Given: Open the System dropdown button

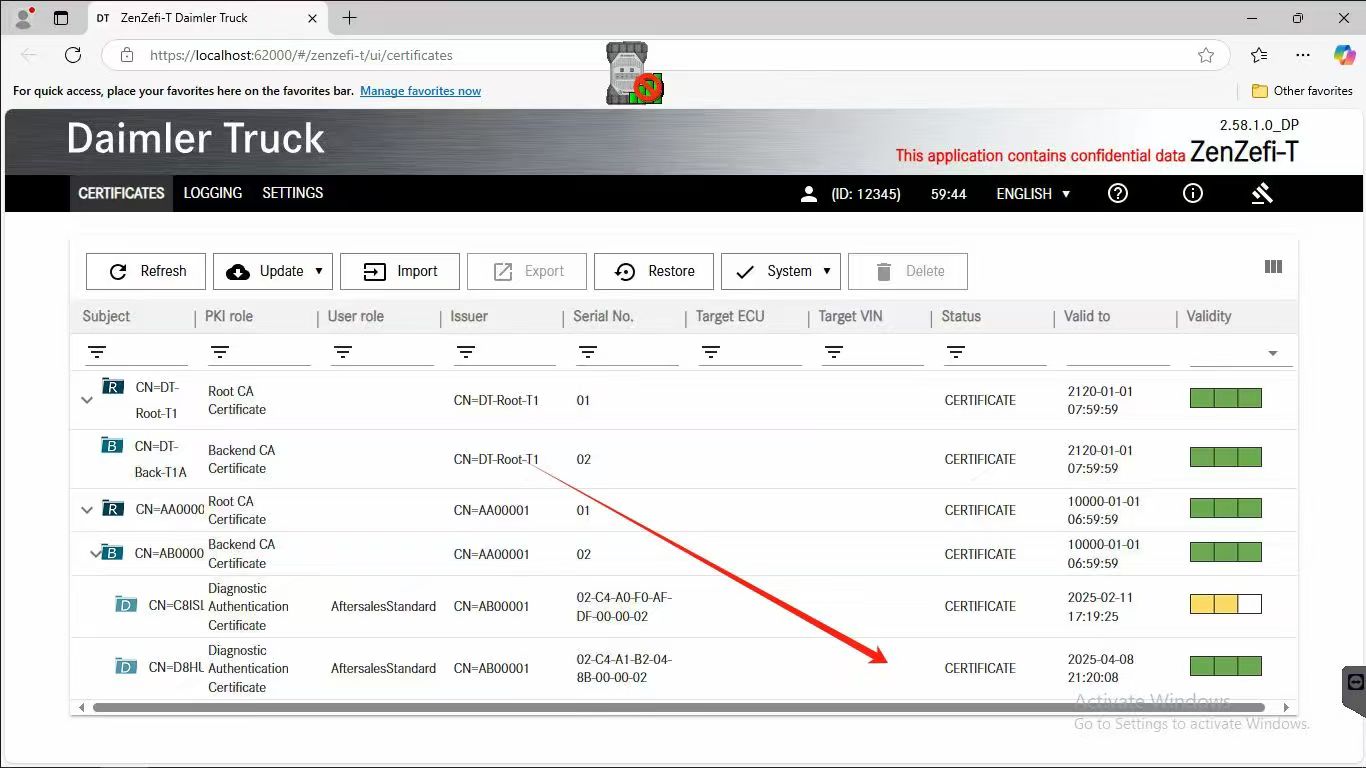Looking at the screenshot, I should [781, 271].
